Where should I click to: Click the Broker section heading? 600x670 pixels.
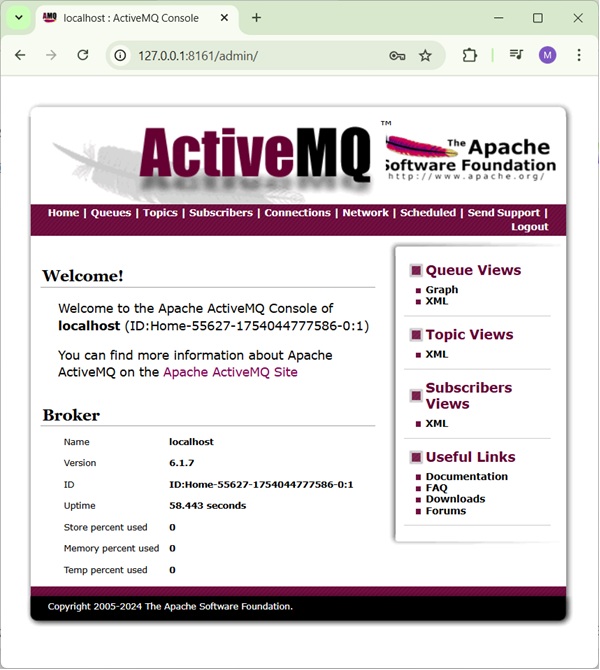pos(71,415)
